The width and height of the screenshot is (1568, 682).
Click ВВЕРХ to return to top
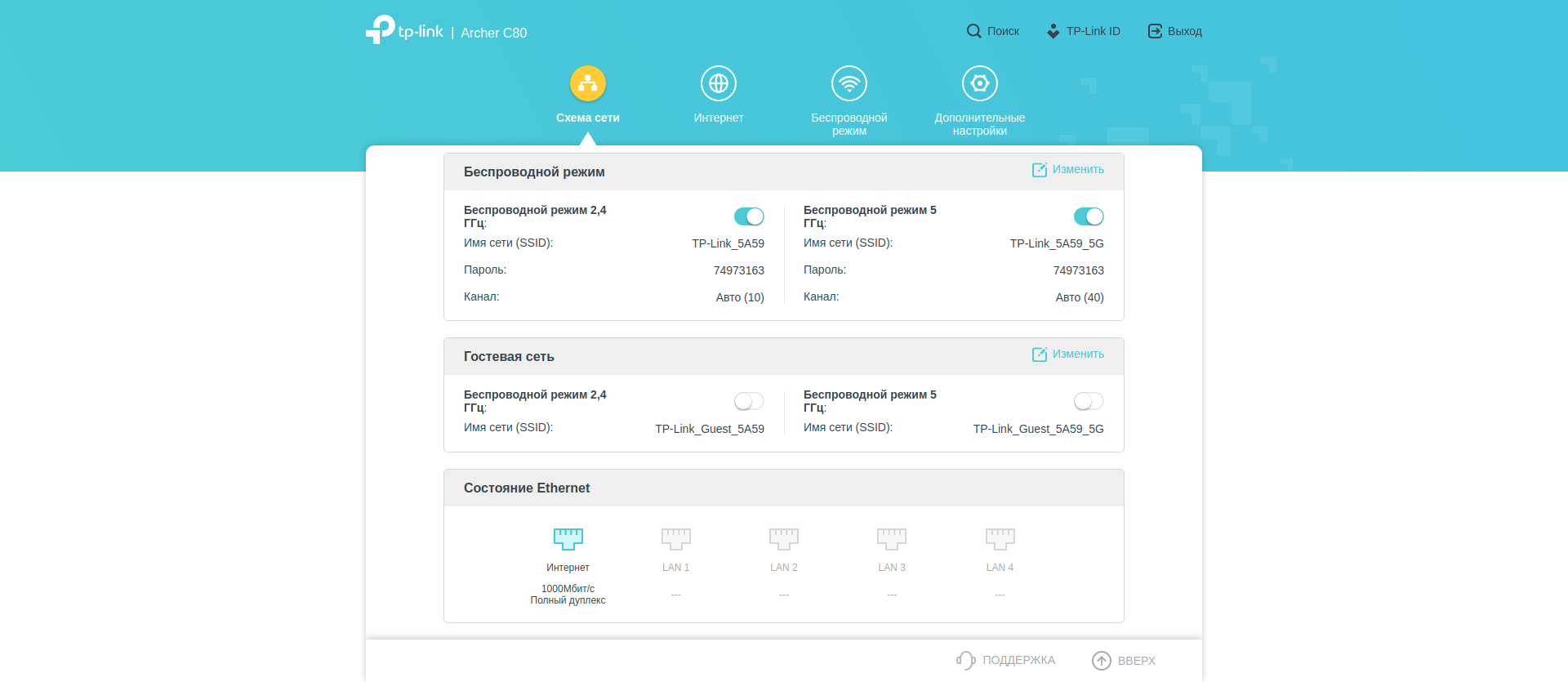tap(1124, 660)
